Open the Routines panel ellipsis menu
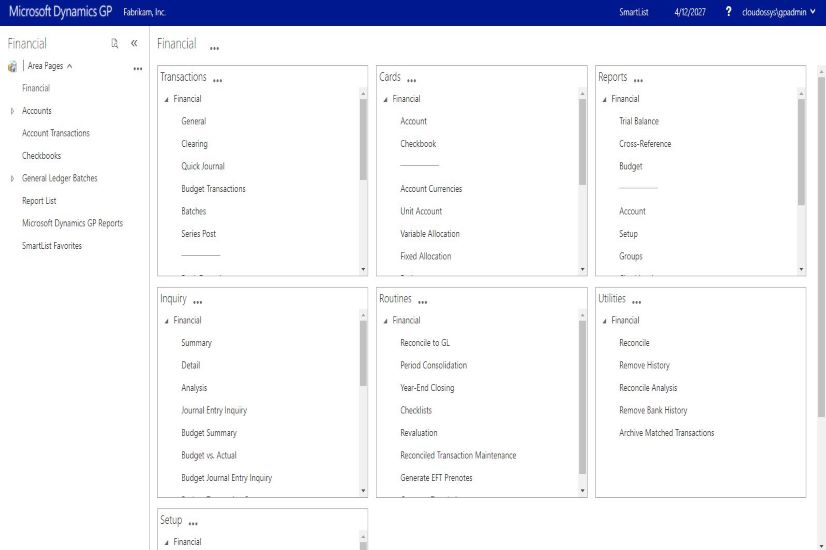Viewport: 826px width, 550px height. point(422,302)
